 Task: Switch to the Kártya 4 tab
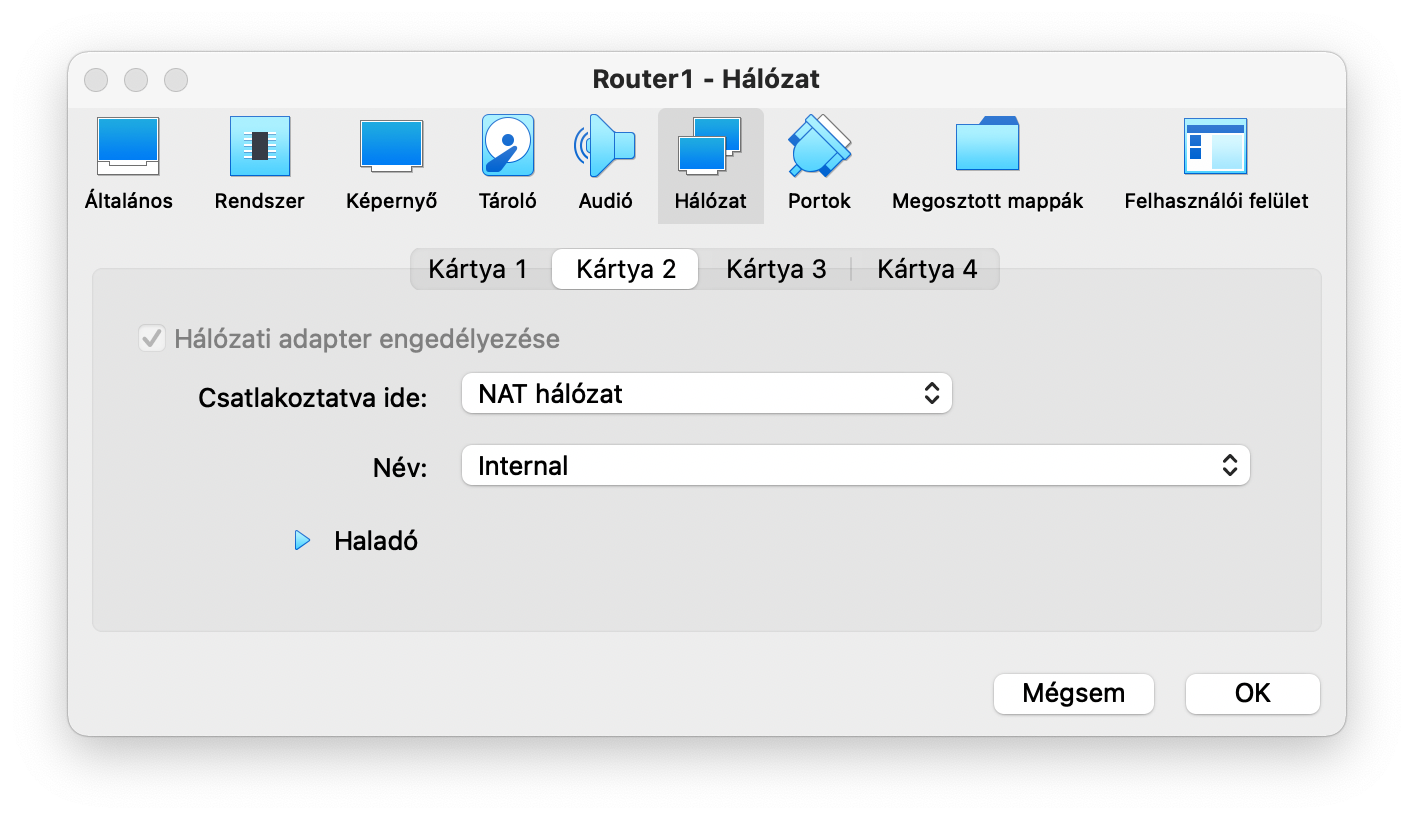[927, 269]
